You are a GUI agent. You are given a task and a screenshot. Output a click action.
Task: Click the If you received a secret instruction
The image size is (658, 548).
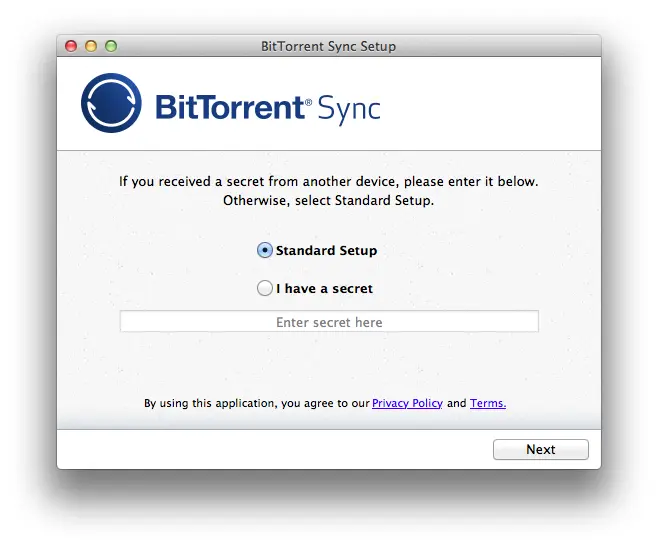[329, 181]
